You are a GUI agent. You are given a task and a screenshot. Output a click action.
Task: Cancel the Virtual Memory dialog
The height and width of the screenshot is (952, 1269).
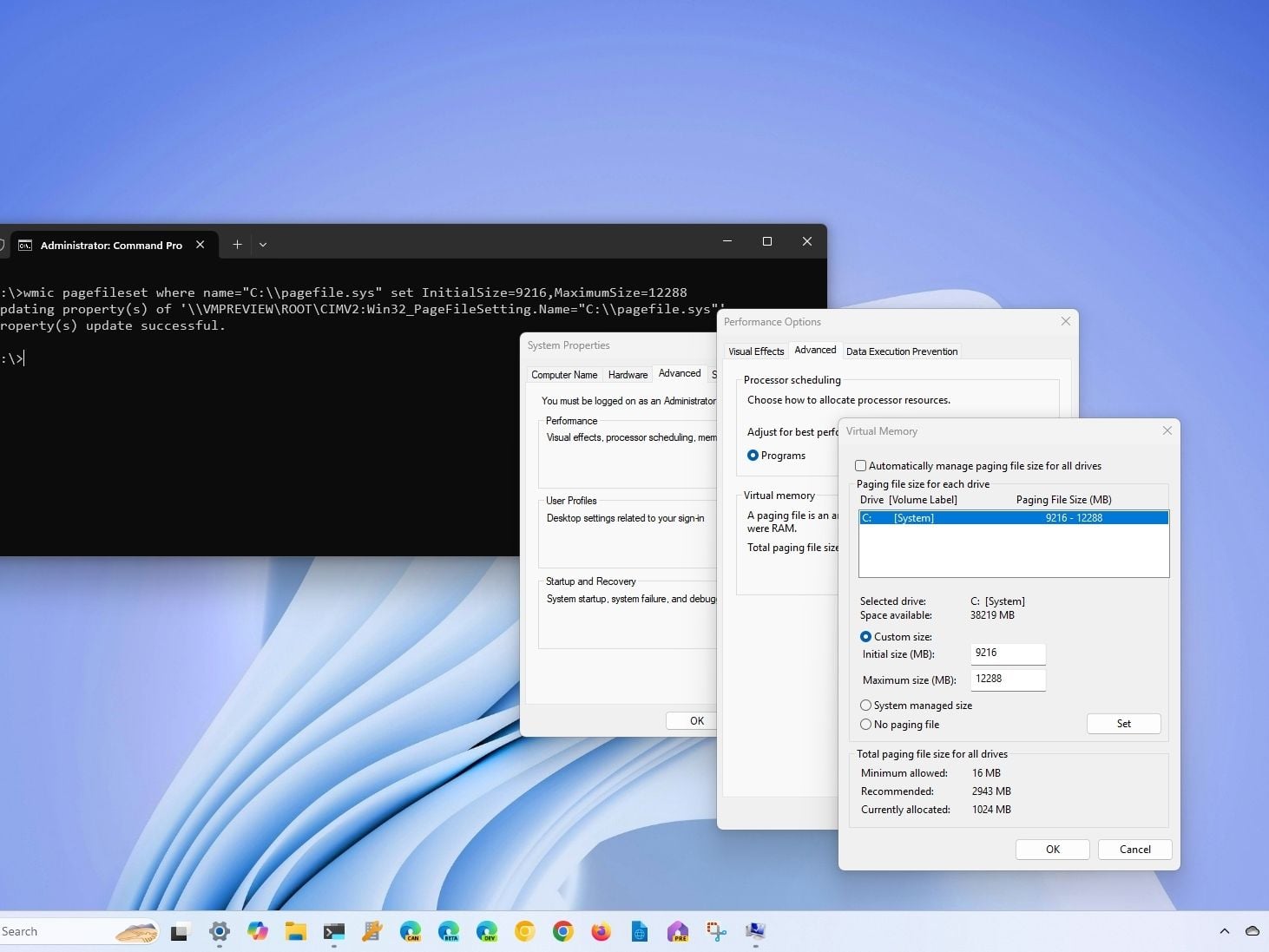[1135, 850]
